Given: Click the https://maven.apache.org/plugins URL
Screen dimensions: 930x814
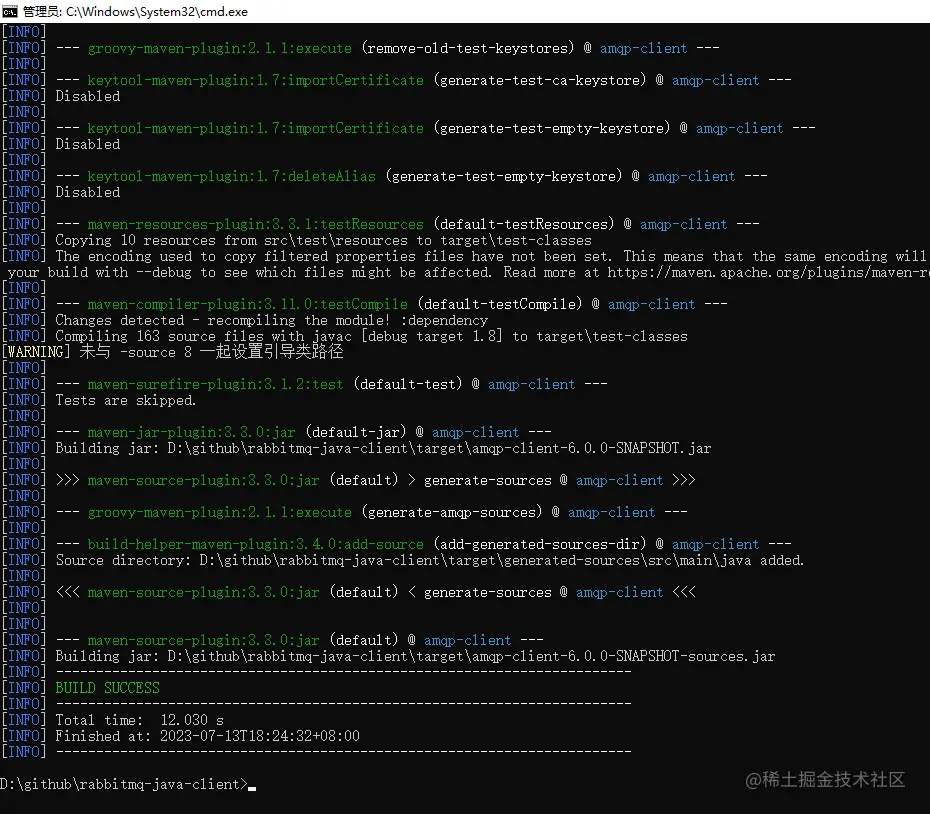Looking at the screenshot, I should click(x=769, y=272).
